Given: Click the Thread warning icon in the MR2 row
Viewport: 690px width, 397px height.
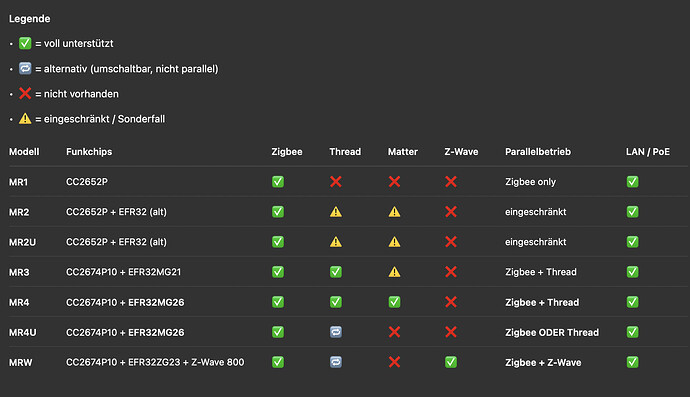Looking at the screenshot, I should [336, 212].
